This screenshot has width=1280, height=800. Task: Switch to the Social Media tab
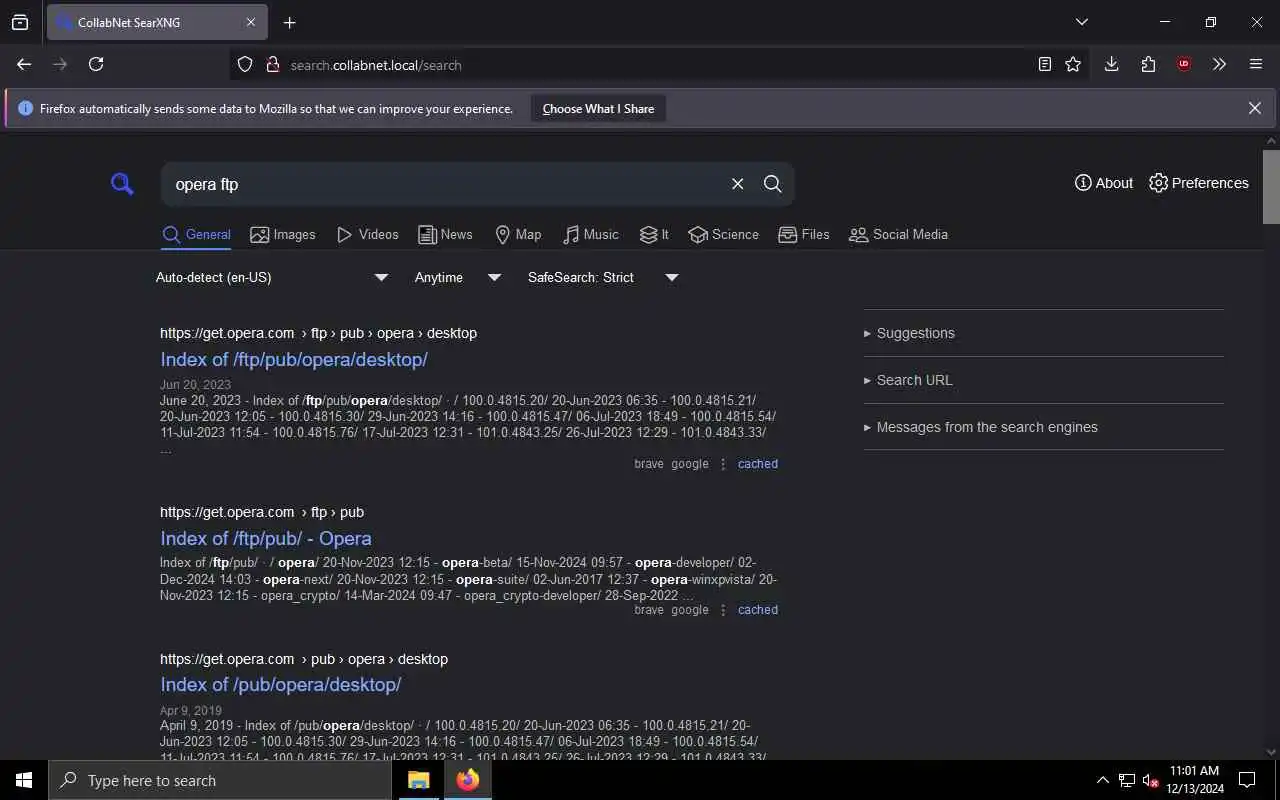(x=898, y=234)
